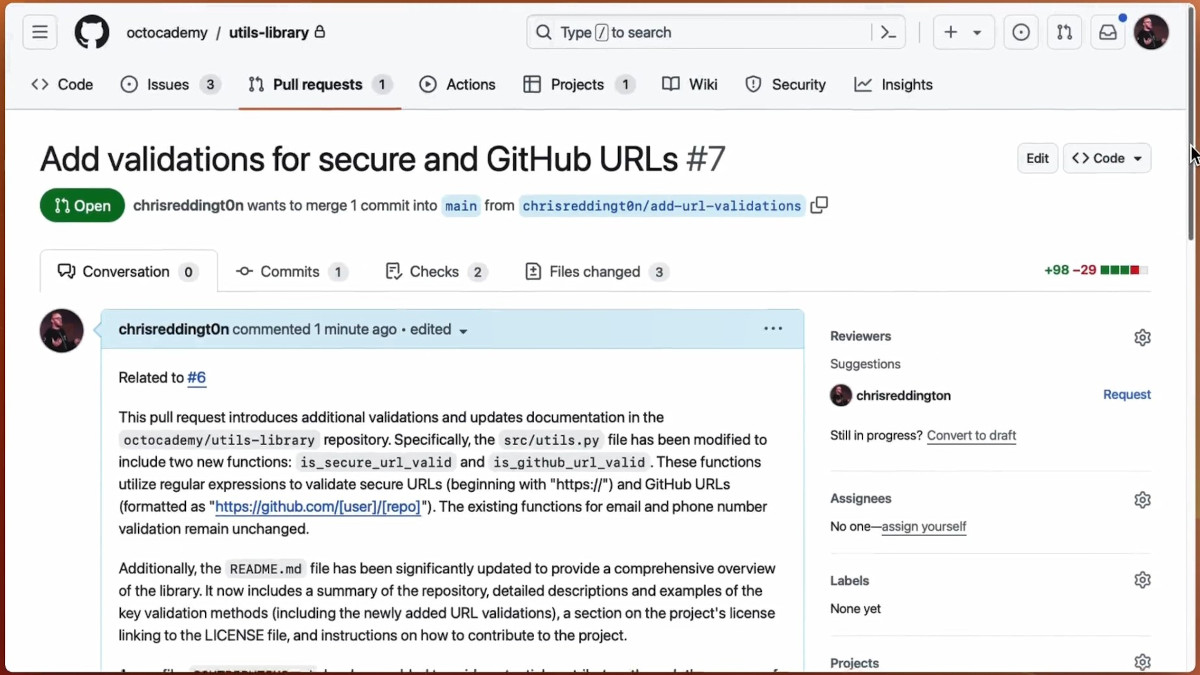Screen dimensions: 1200x675
Task: Click the Edit title button
Action: pos(1037,158)
